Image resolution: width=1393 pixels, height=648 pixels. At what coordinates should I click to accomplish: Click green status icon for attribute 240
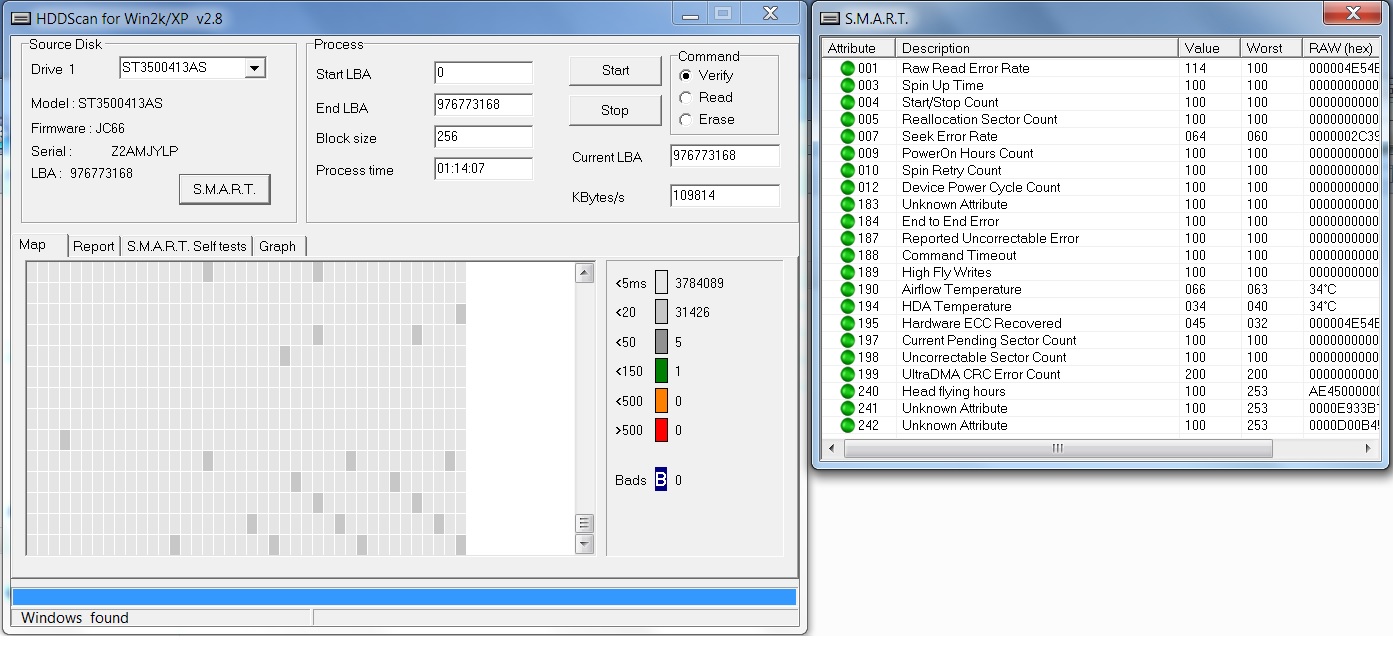tap(848, 391)
